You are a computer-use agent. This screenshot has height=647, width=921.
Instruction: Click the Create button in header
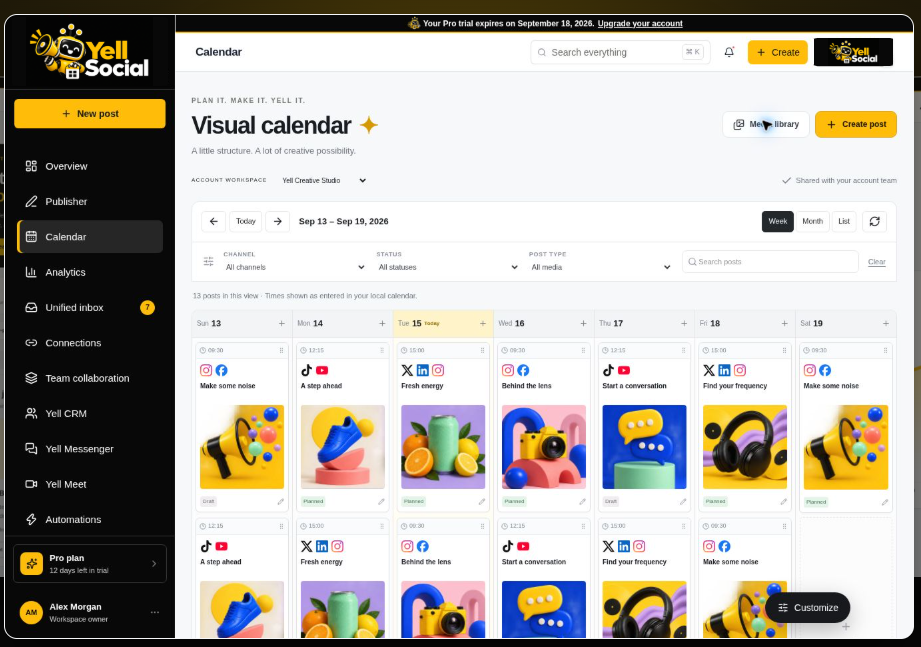(x=778, y=52)
